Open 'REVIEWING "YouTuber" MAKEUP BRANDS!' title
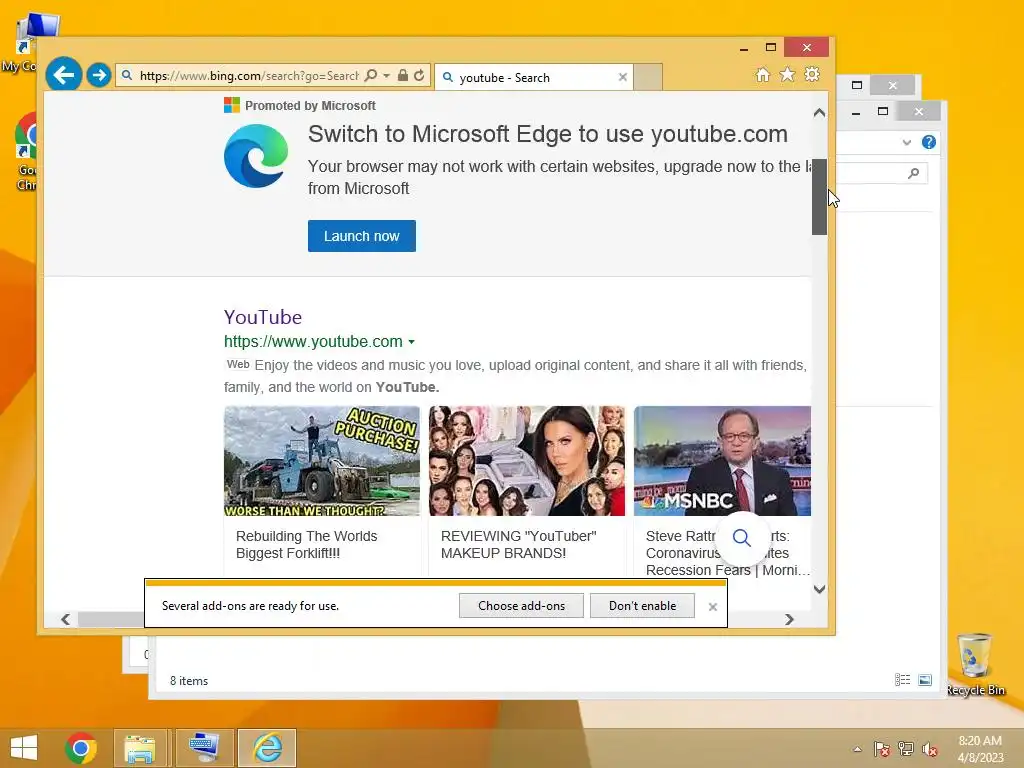The width and height of the screenshot is (1024, 768). click(x=519, y=545)
